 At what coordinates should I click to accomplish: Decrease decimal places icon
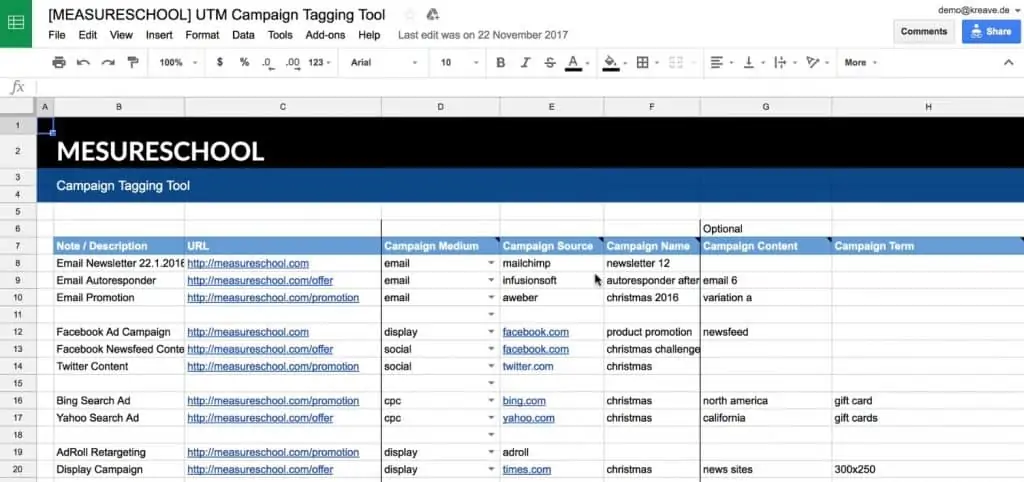coord(266,63)
